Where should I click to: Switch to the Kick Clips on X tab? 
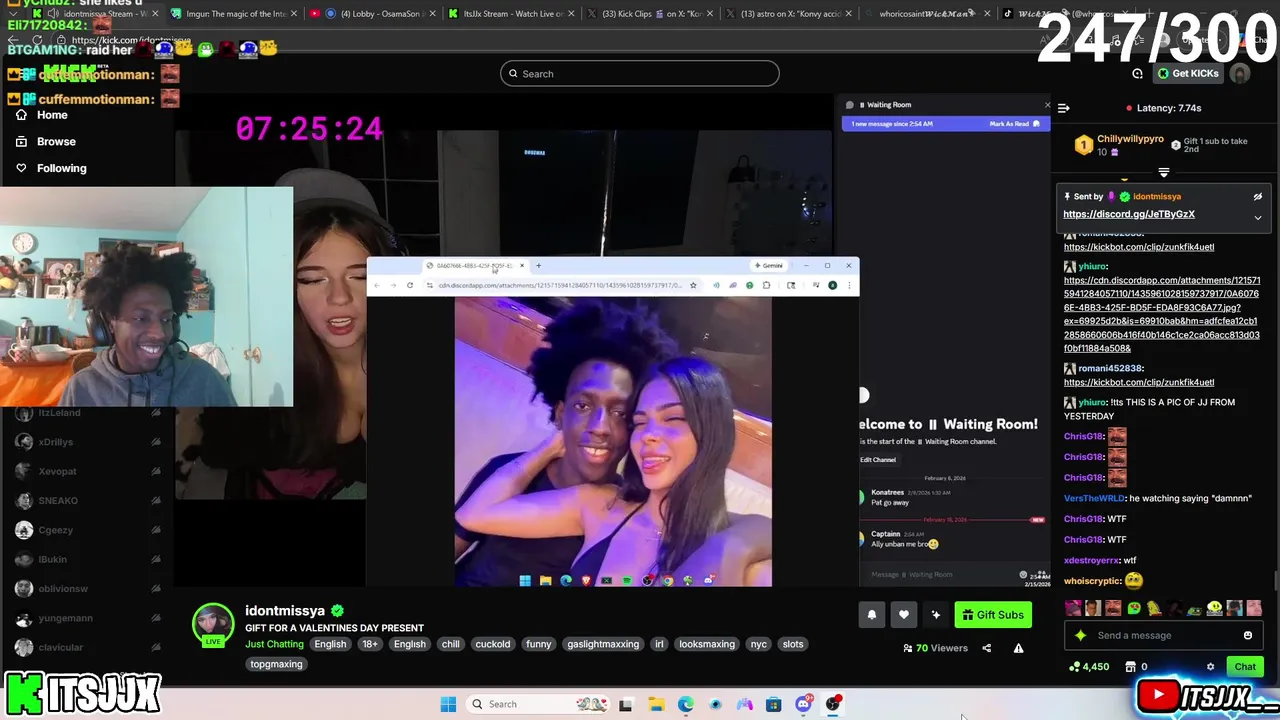coord(651,14)
